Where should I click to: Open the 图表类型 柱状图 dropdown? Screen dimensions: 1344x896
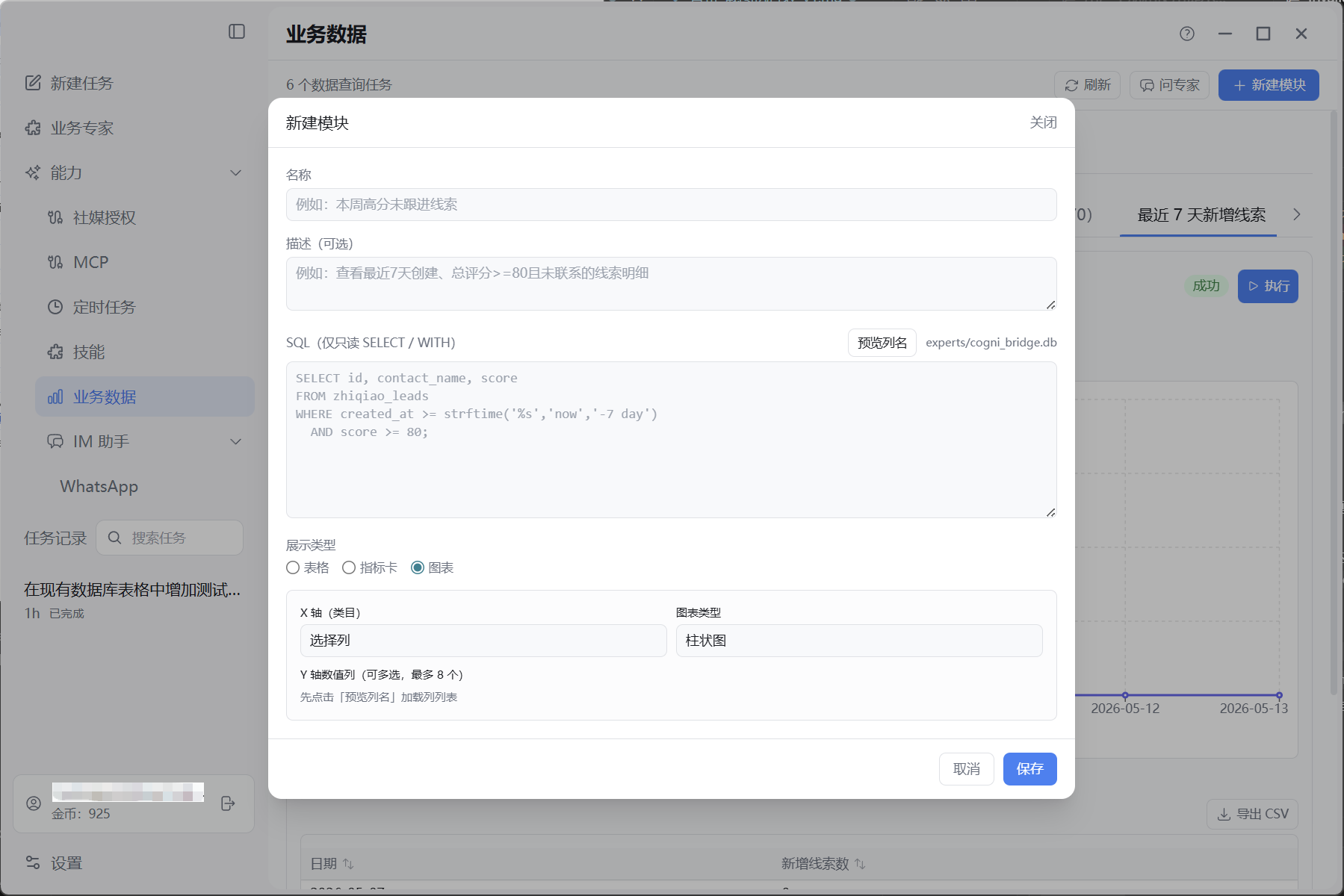(x=859, y=641)
